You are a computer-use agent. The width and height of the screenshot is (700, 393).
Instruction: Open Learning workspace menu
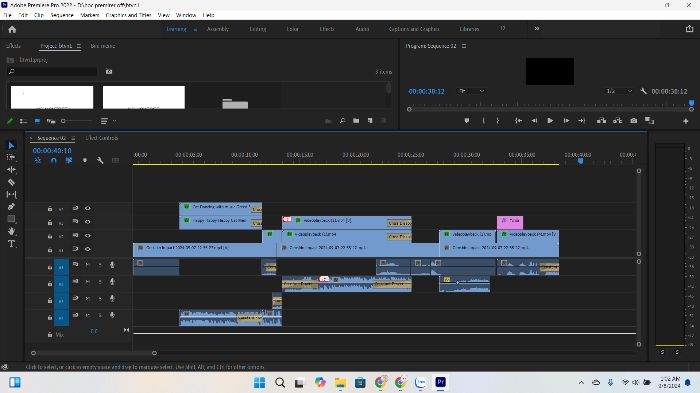(195, 29)
